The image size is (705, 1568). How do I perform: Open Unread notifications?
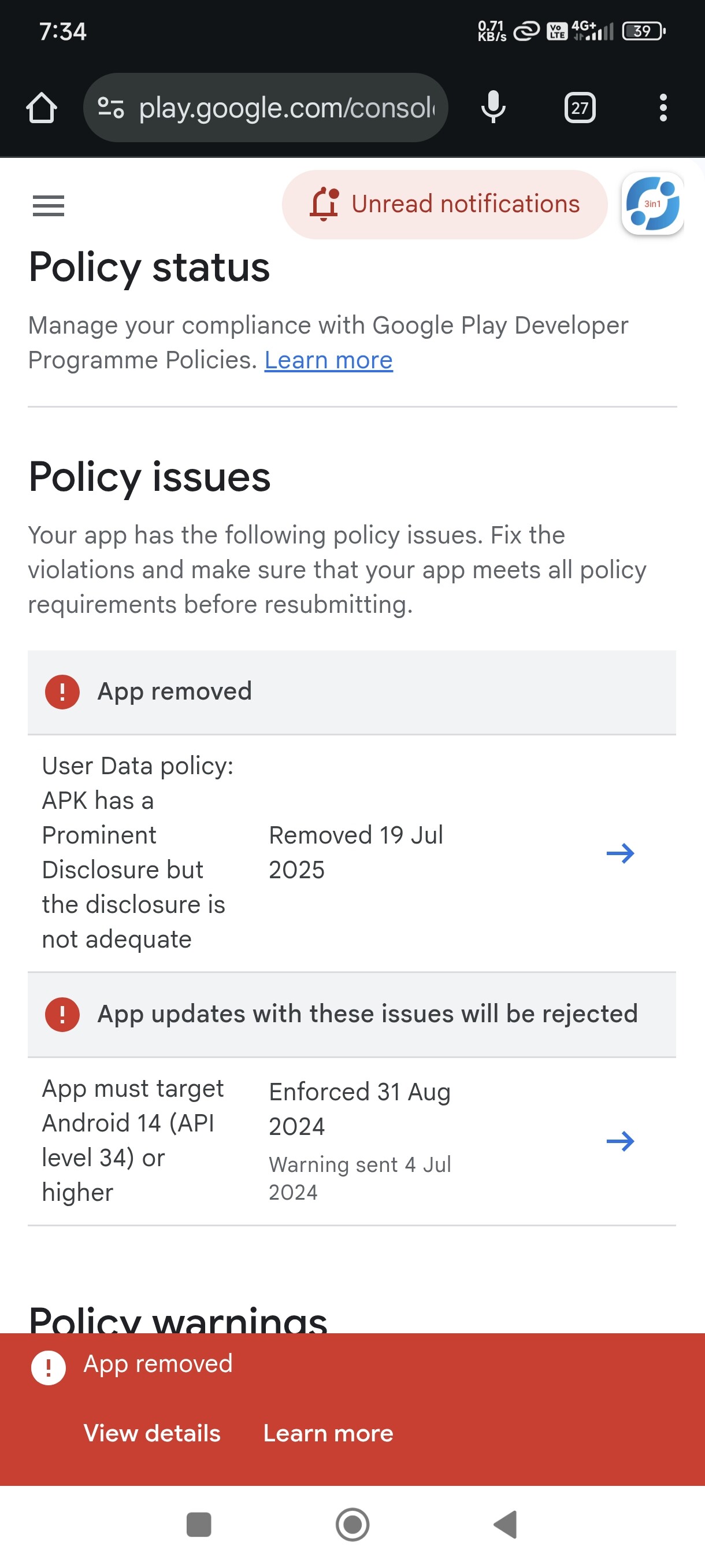point(444,205)
